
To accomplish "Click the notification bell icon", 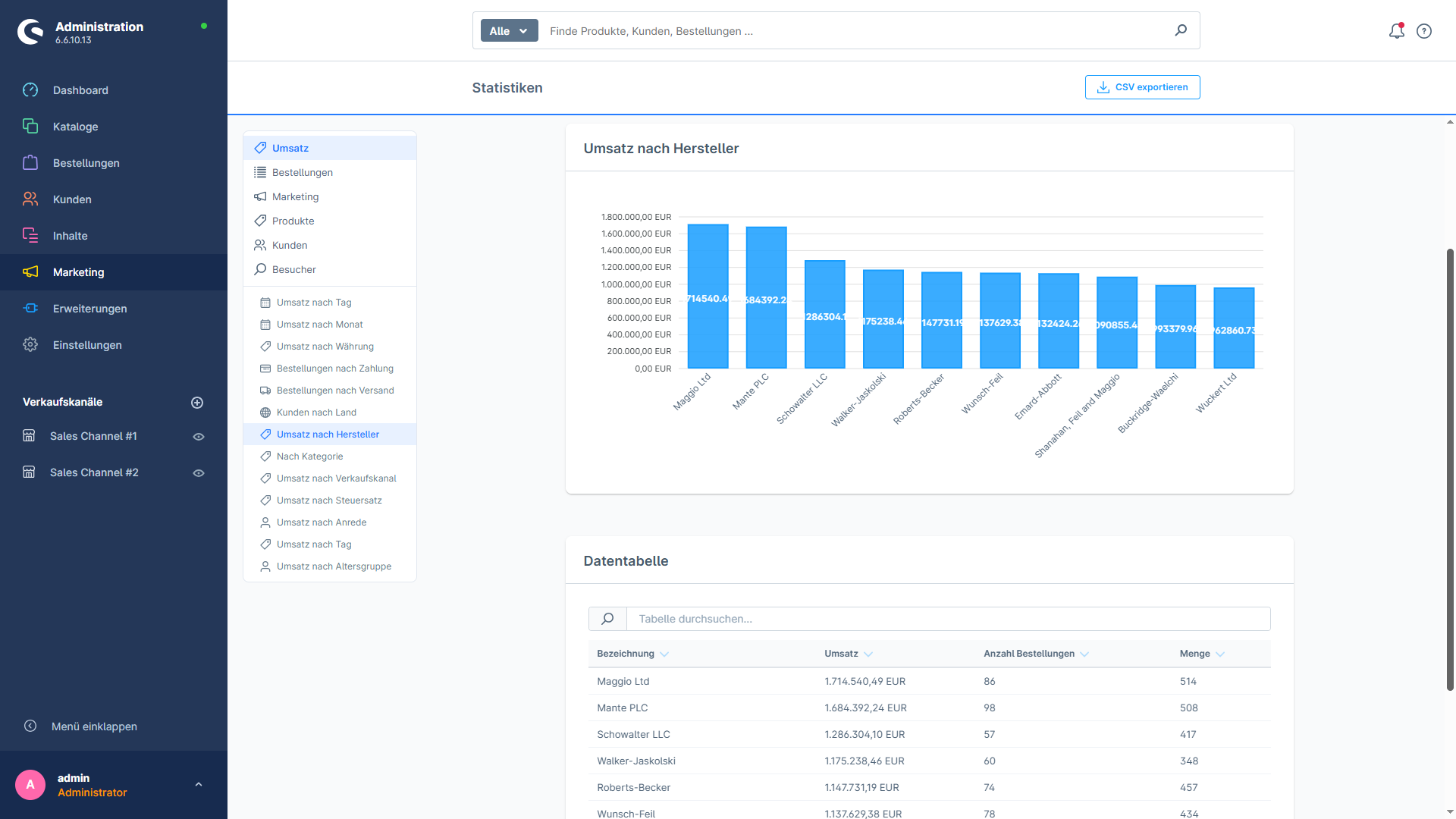I will 1396,31.
